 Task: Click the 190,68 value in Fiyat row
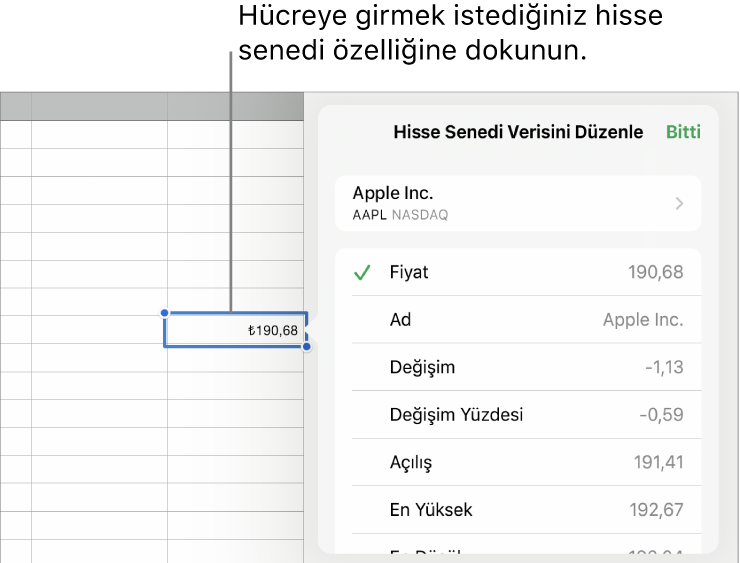click(x=656, y=272)
